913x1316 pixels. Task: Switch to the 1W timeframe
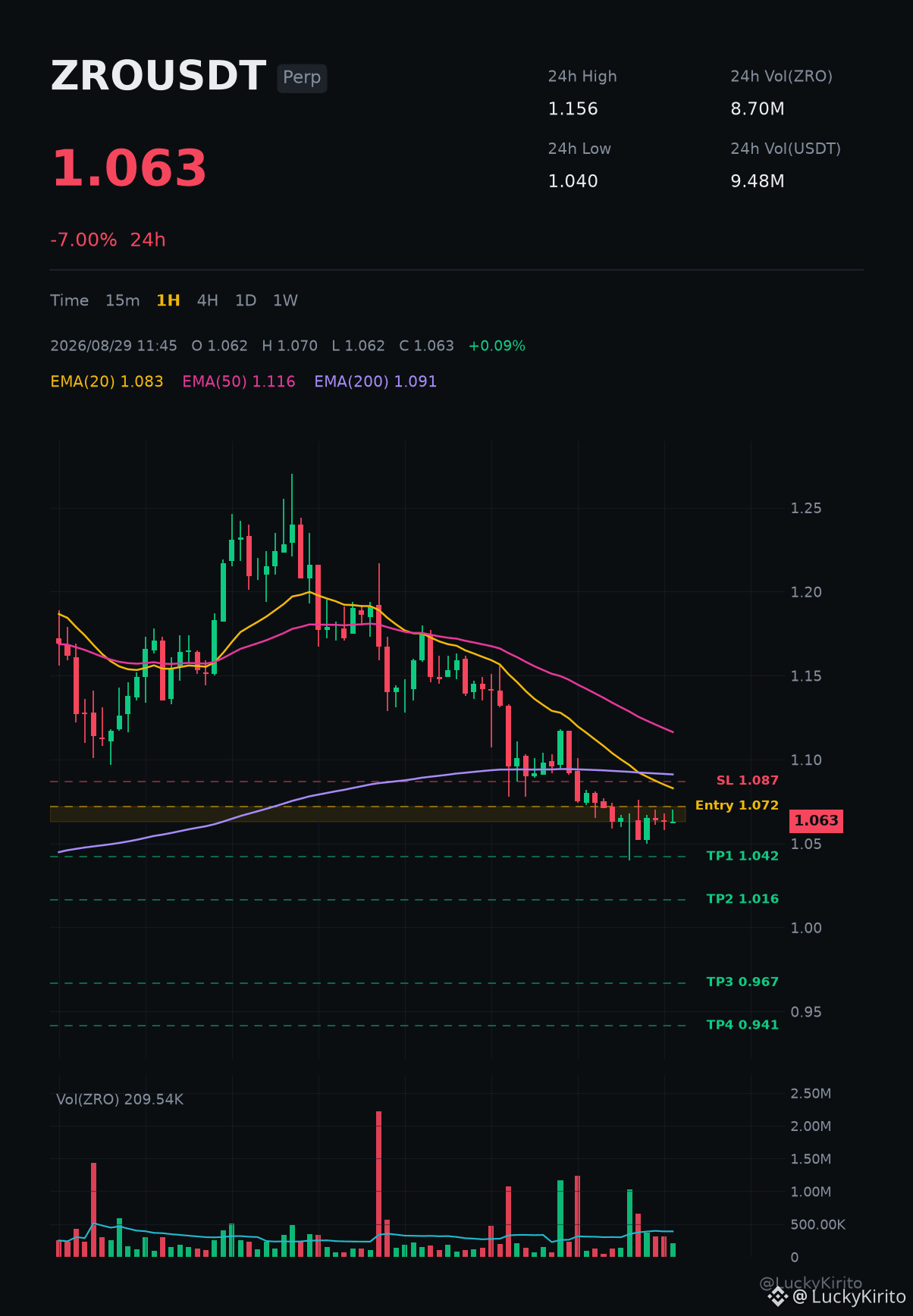point(285,301)
